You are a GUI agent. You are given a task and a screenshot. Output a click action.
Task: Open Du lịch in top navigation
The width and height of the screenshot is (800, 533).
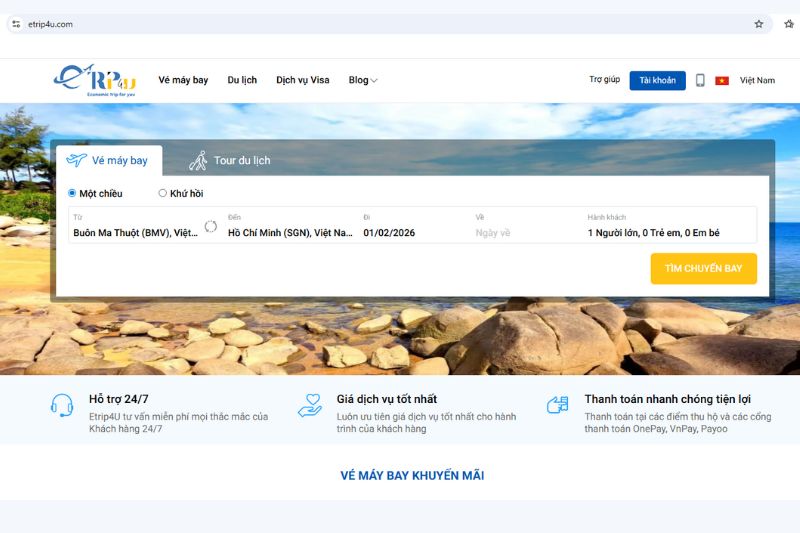coord(242,80)
